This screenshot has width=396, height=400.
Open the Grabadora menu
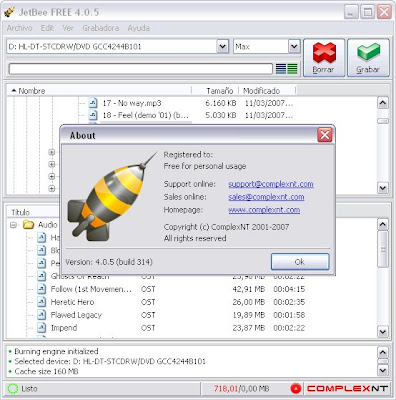(101, 28)
